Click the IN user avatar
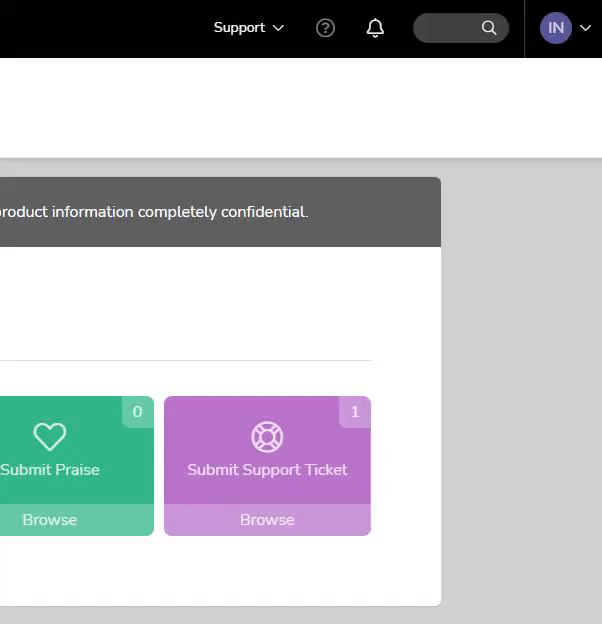 555,28
